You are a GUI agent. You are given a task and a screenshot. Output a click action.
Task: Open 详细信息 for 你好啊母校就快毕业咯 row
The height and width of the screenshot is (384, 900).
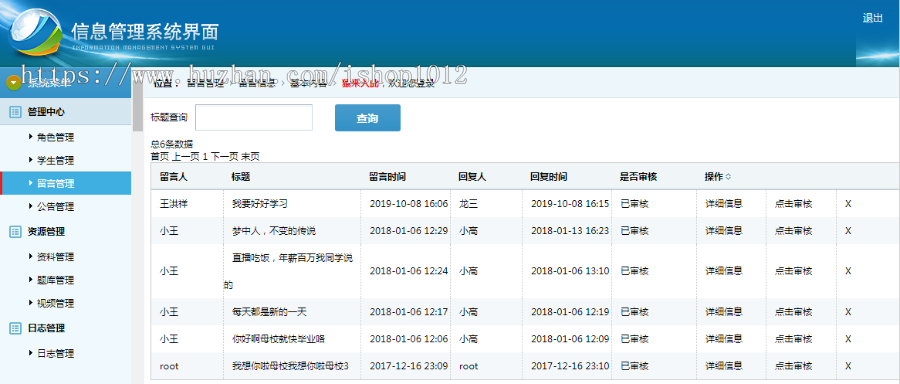pos(724,339)
